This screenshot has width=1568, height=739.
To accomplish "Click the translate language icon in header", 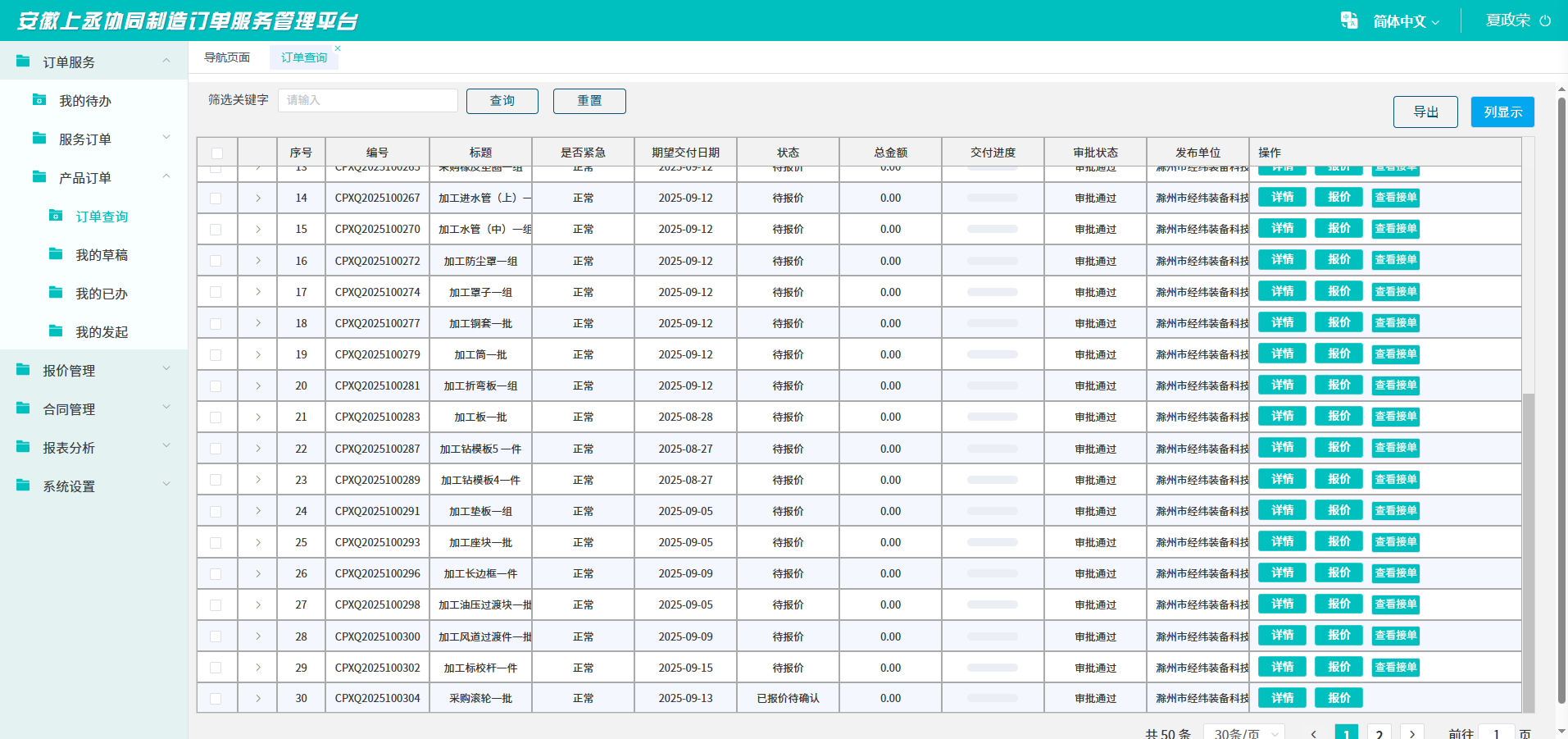I will click(x=1348, y=21).
